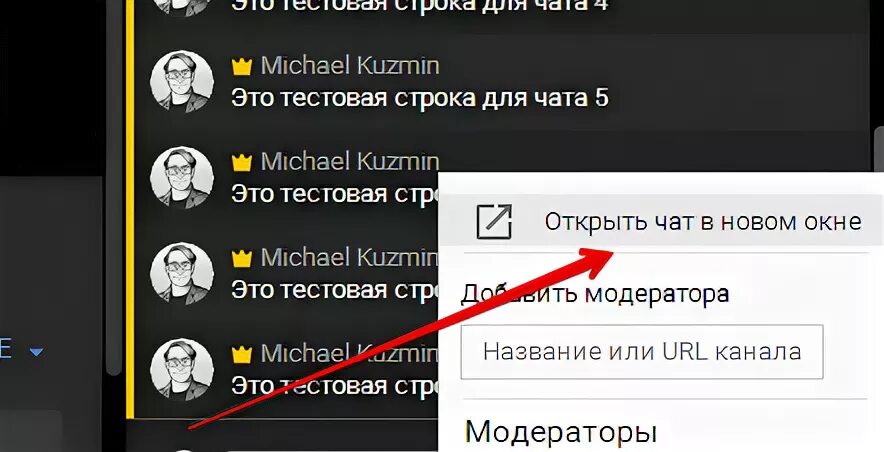
Task: Open the avatar in the lowest visible chat message
Action: 182,369
